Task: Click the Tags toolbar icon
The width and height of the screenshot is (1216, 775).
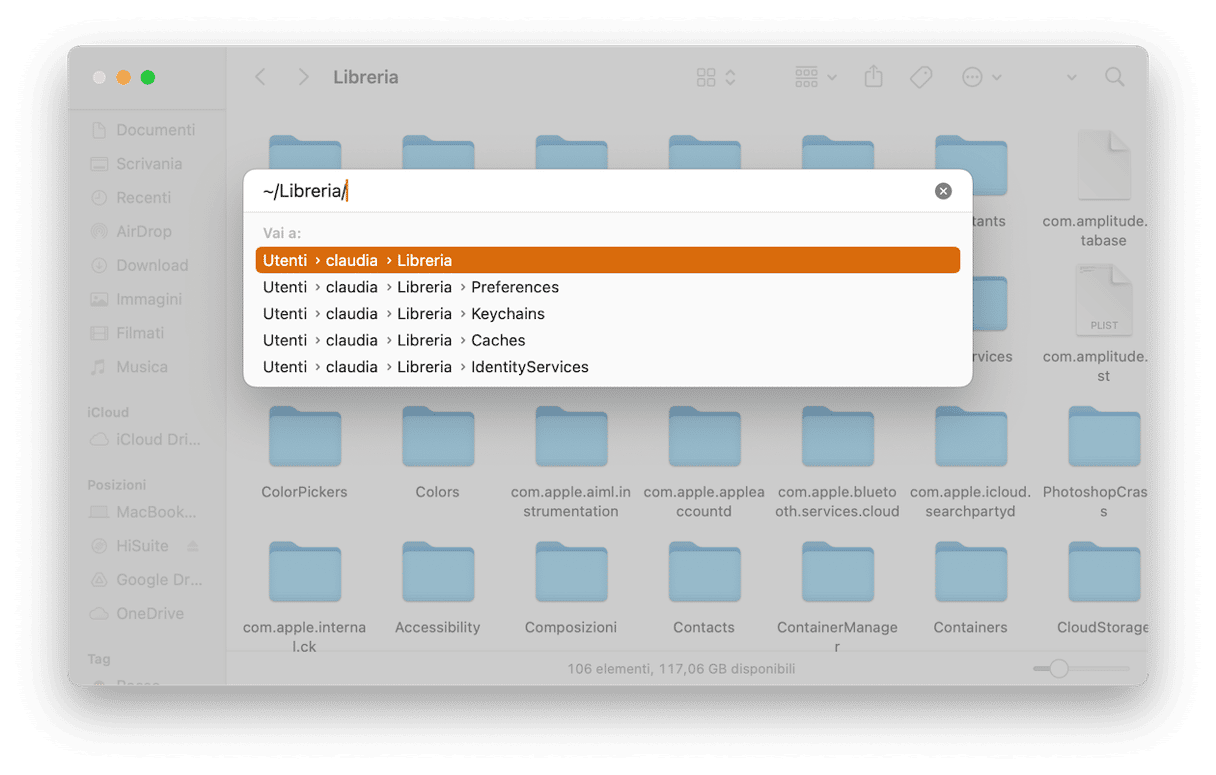Action: [921, 77]
